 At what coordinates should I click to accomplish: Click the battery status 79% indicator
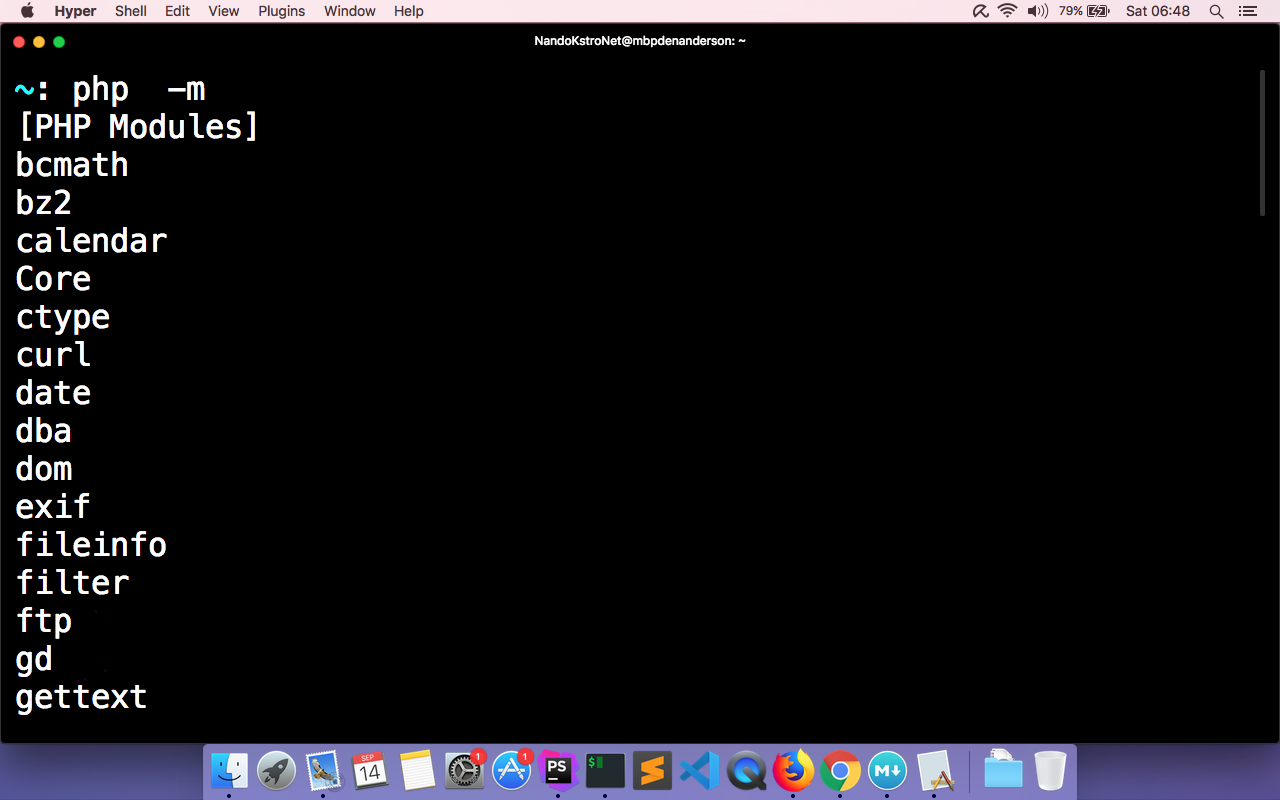pyautogui.click(x=1084, y=11)
